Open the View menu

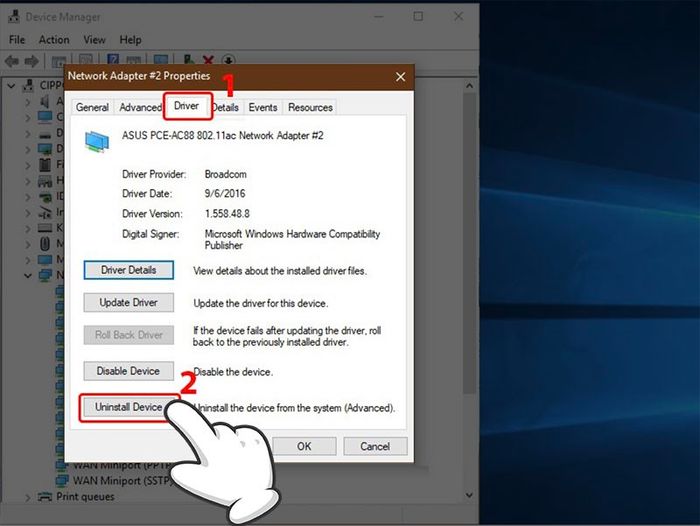(x=94, y=40)
